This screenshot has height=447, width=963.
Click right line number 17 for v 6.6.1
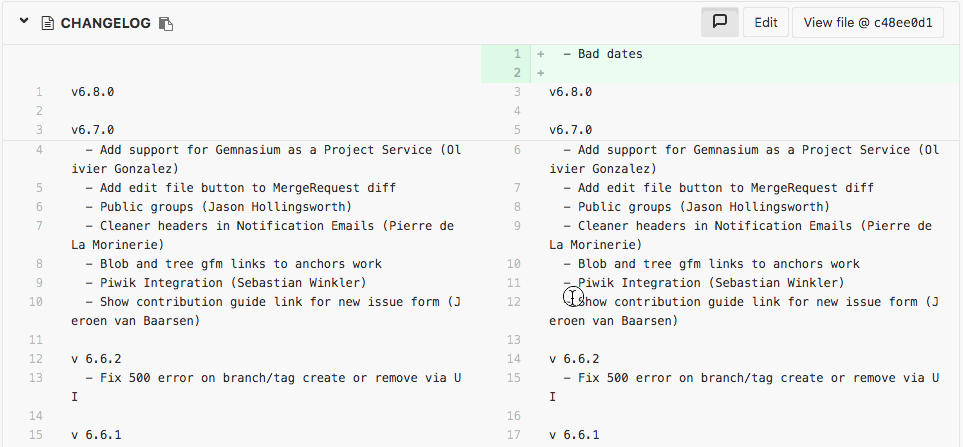pyautogui.click(x=514, y=435)
